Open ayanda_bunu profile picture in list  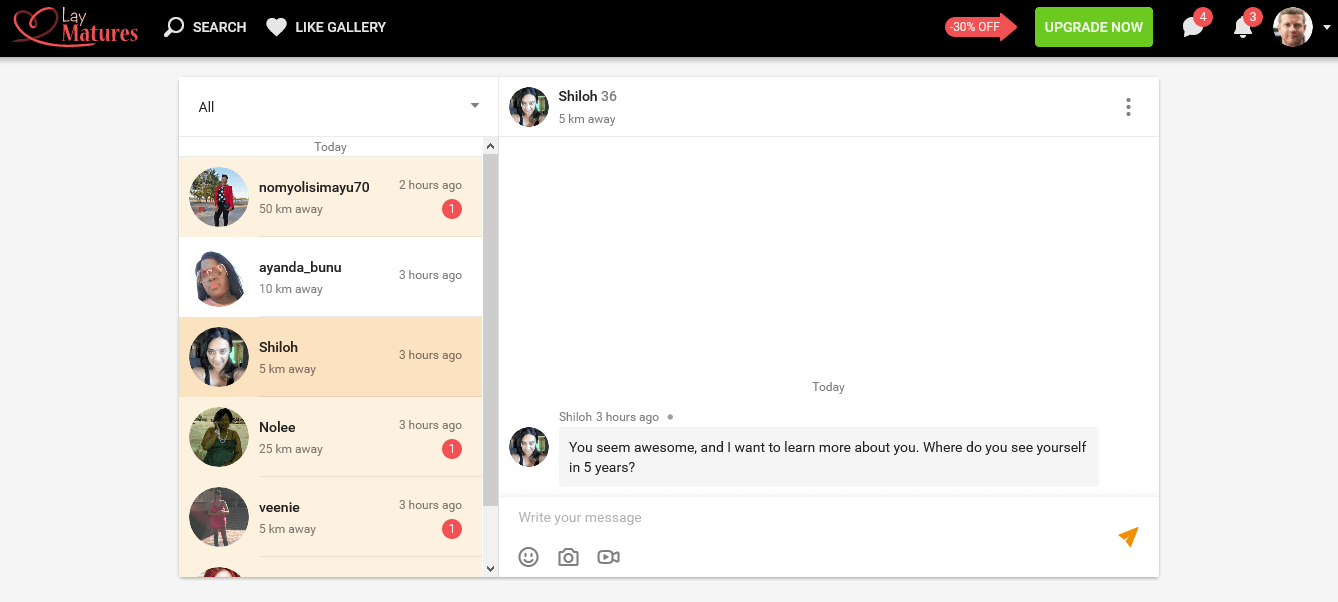[x=218, y=277]
